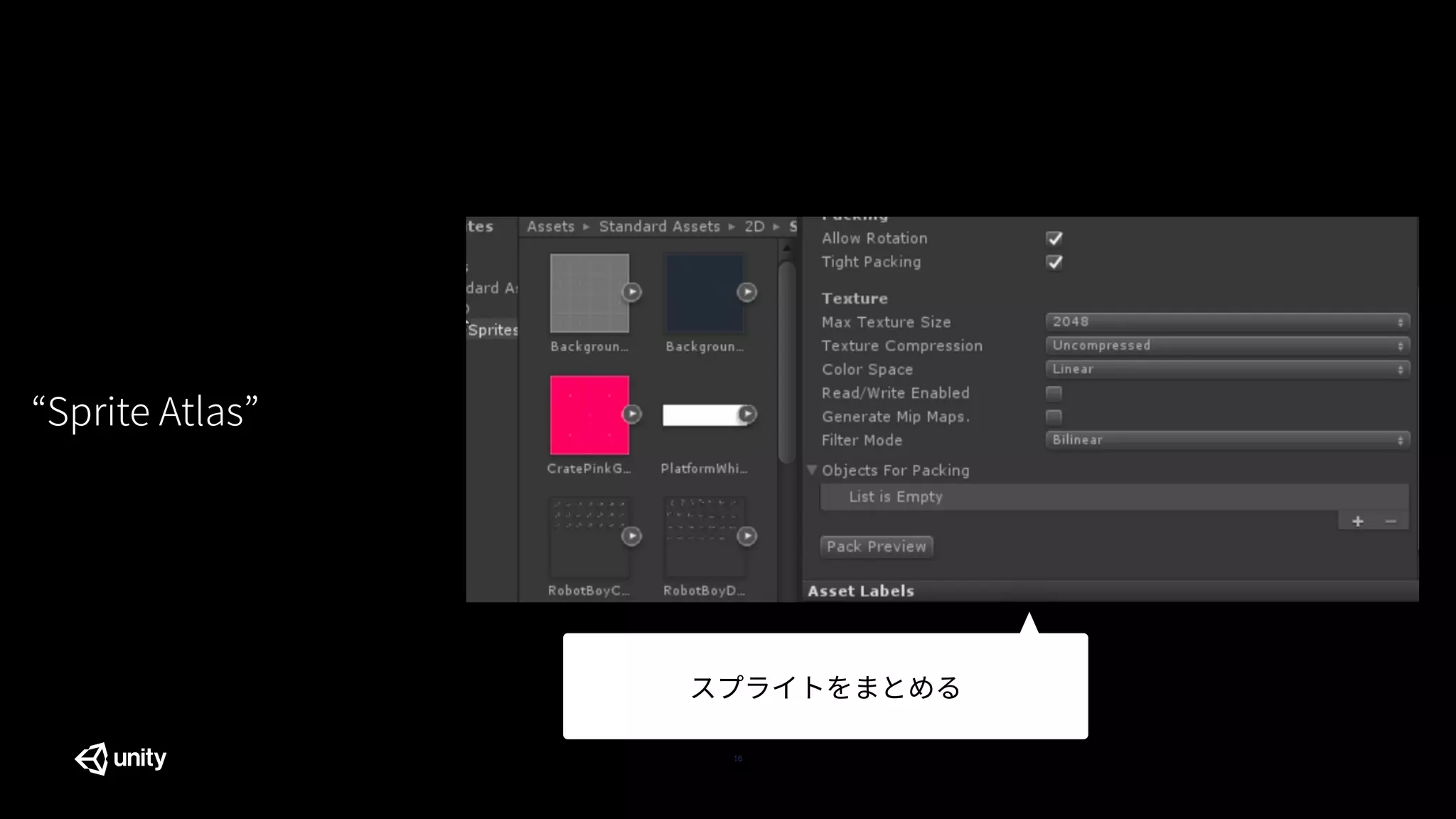The height and width of the screenshot is (819, 1456).
Task: Expand the gray Background sprite arrow icon
Action: pos(631,292)
